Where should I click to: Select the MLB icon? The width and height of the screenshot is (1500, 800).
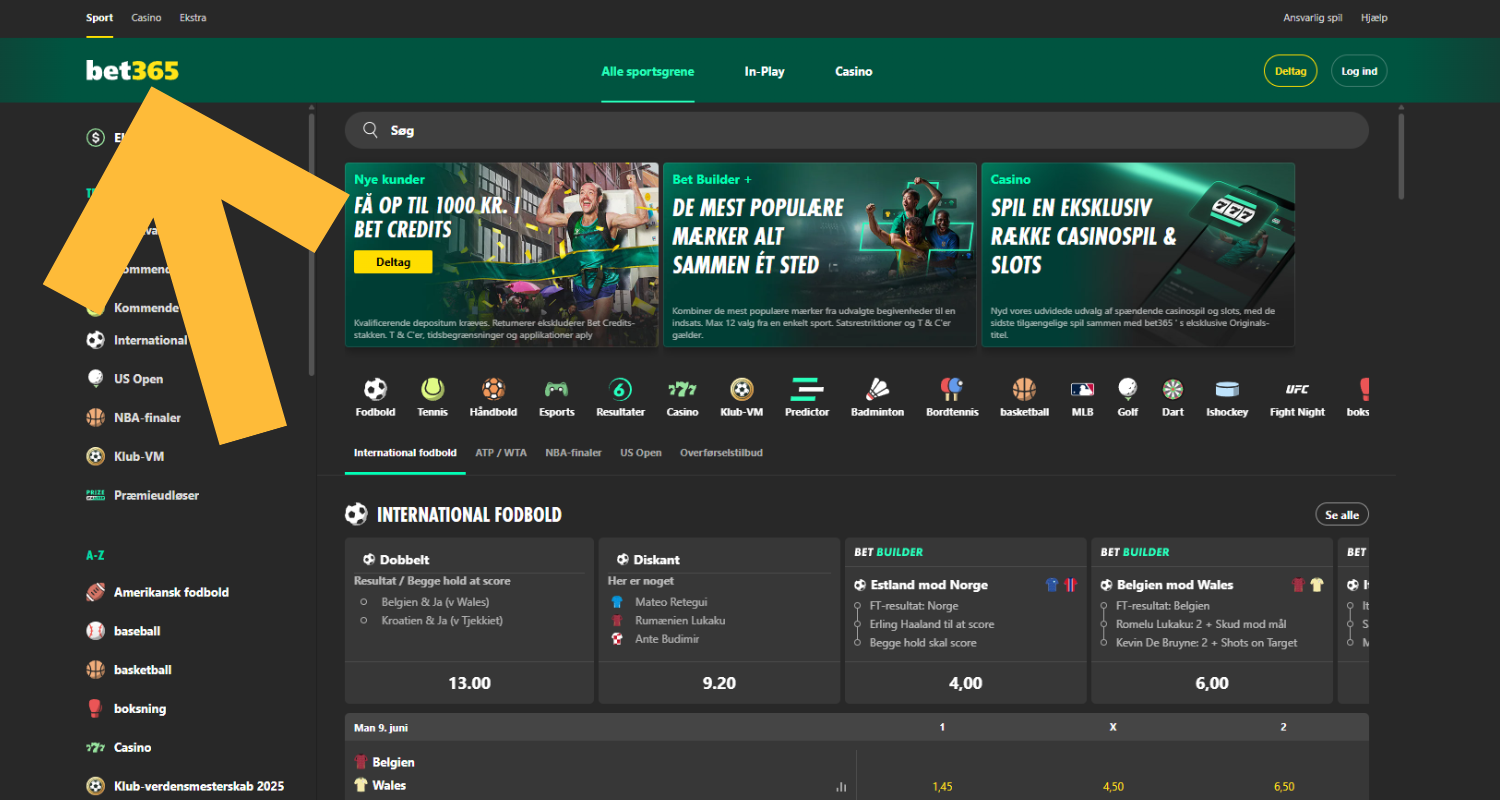pos(1082,397)
